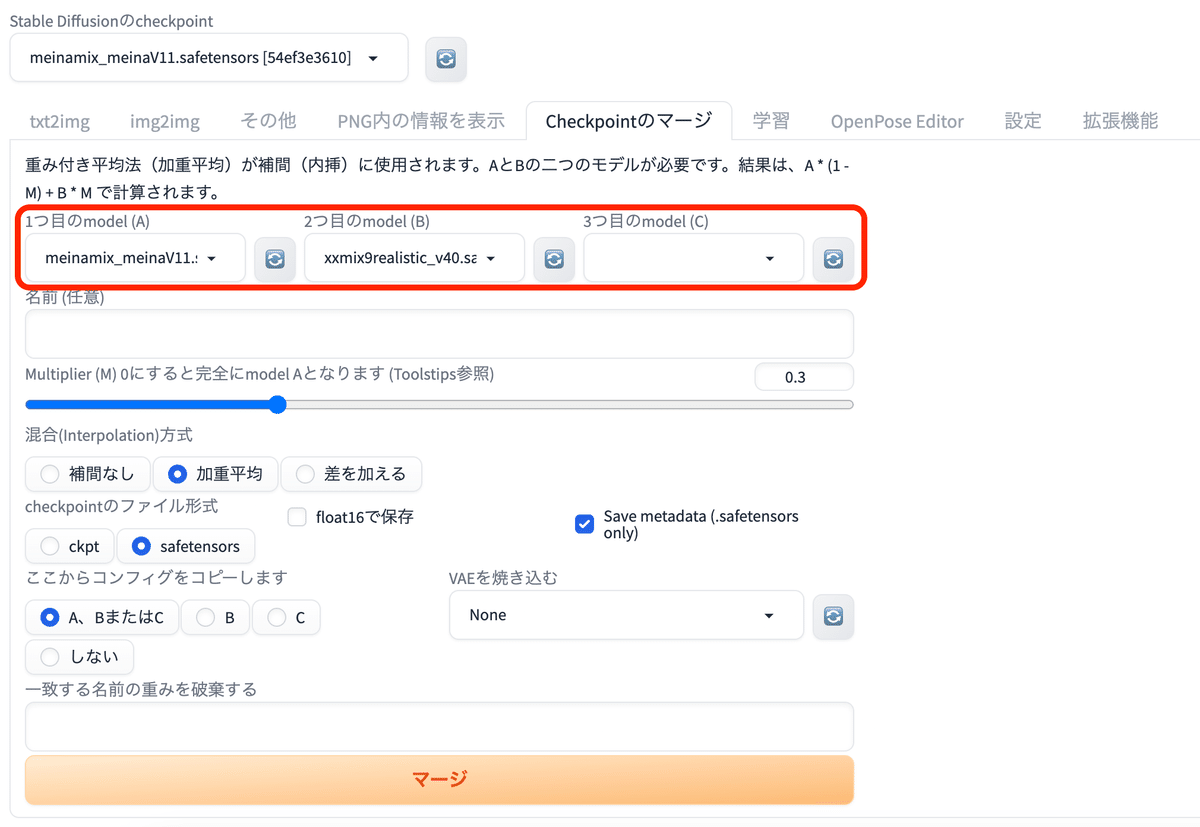Choose safetensors as checkpoint file format
1200x827 pixels.
186,546
